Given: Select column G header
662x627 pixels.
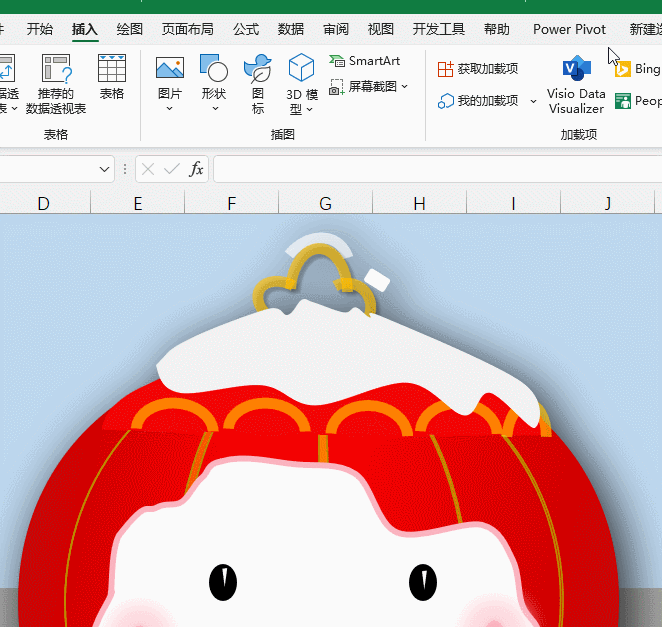Looking at the screenshot, I should (325, 204).
